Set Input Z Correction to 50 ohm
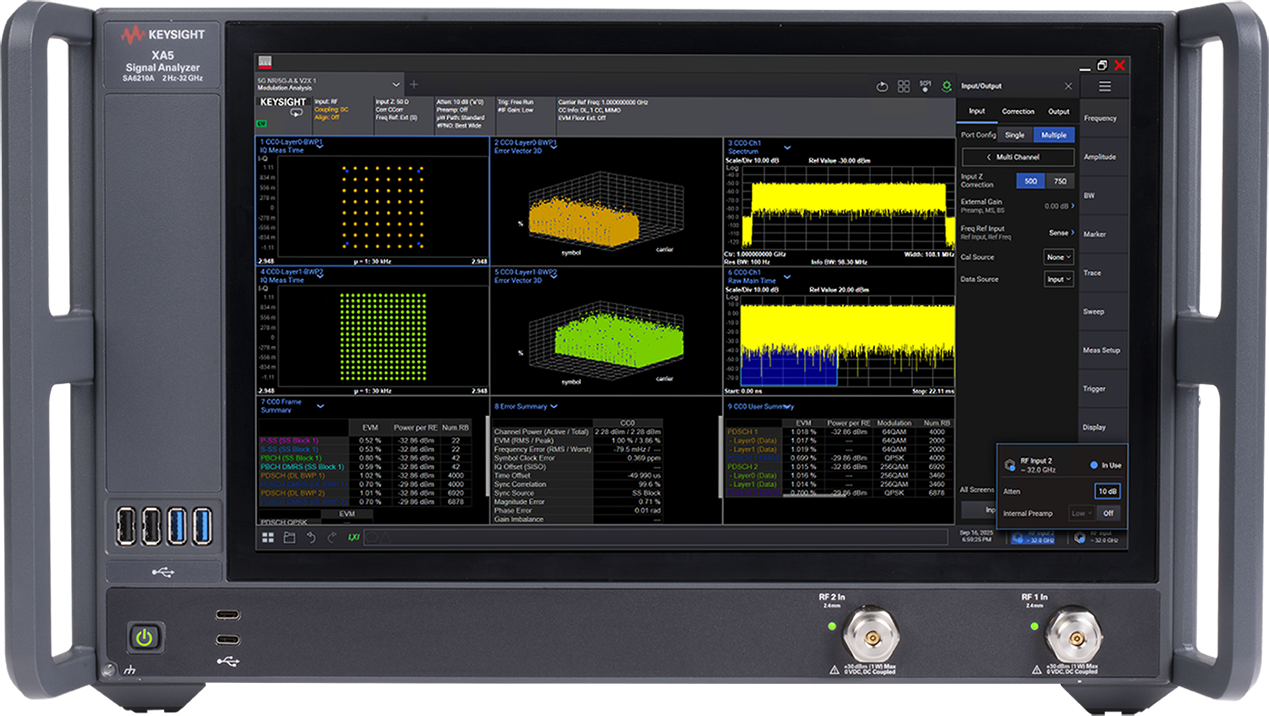 [1030, 182]
